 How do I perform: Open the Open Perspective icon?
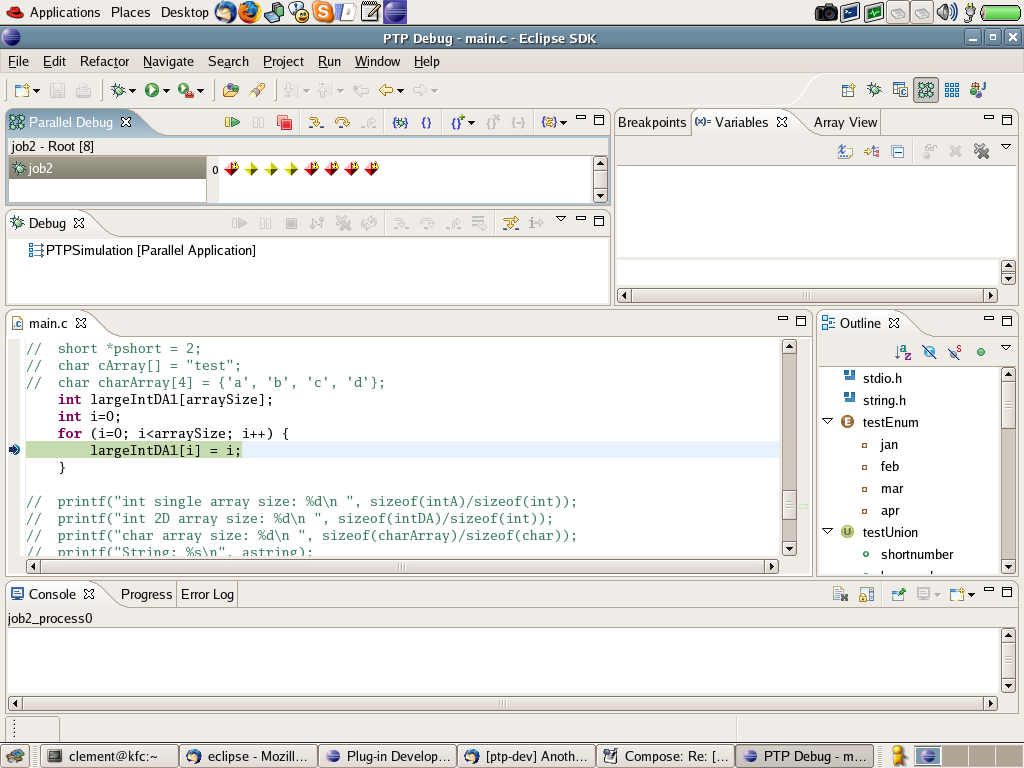(x=848, y=90)
